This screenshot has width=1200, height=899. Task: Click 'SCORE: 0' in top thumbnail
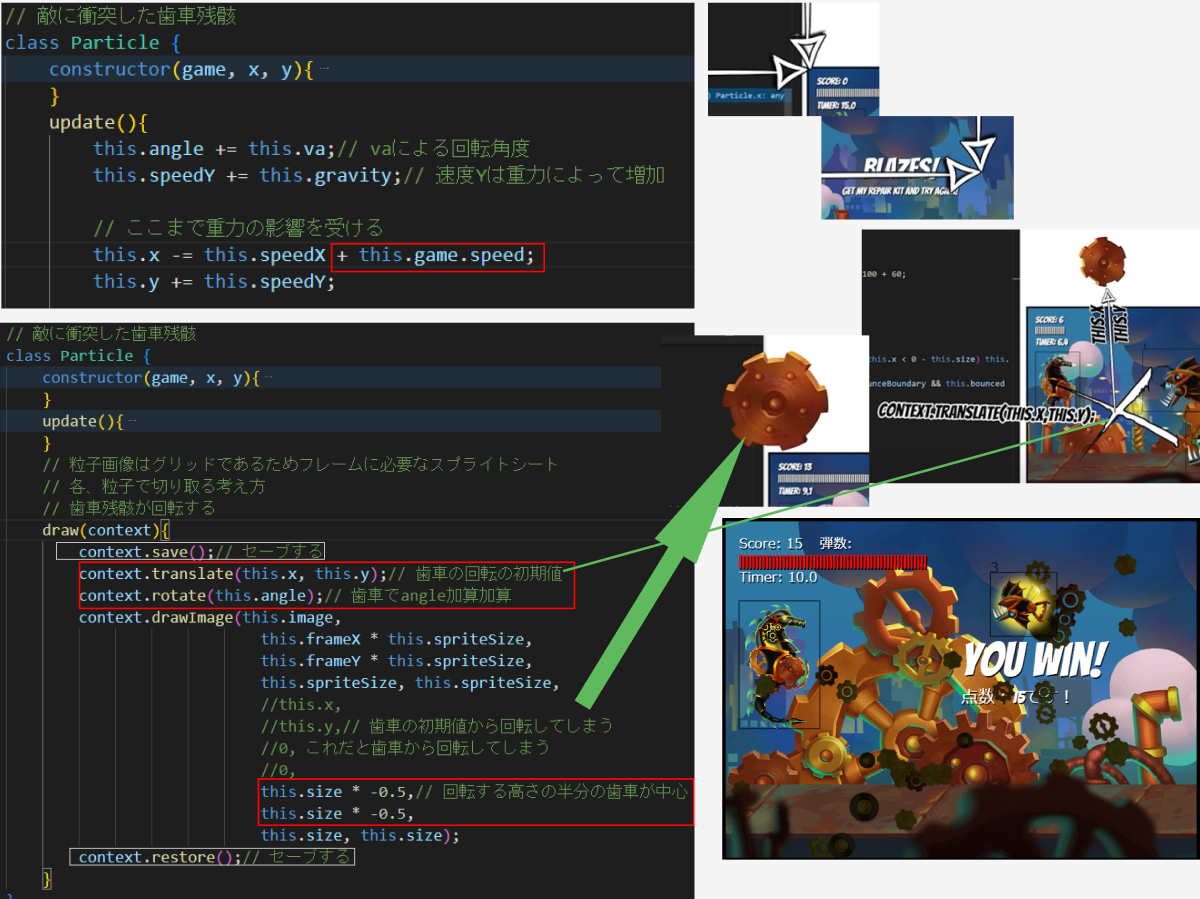coord(832,80)
